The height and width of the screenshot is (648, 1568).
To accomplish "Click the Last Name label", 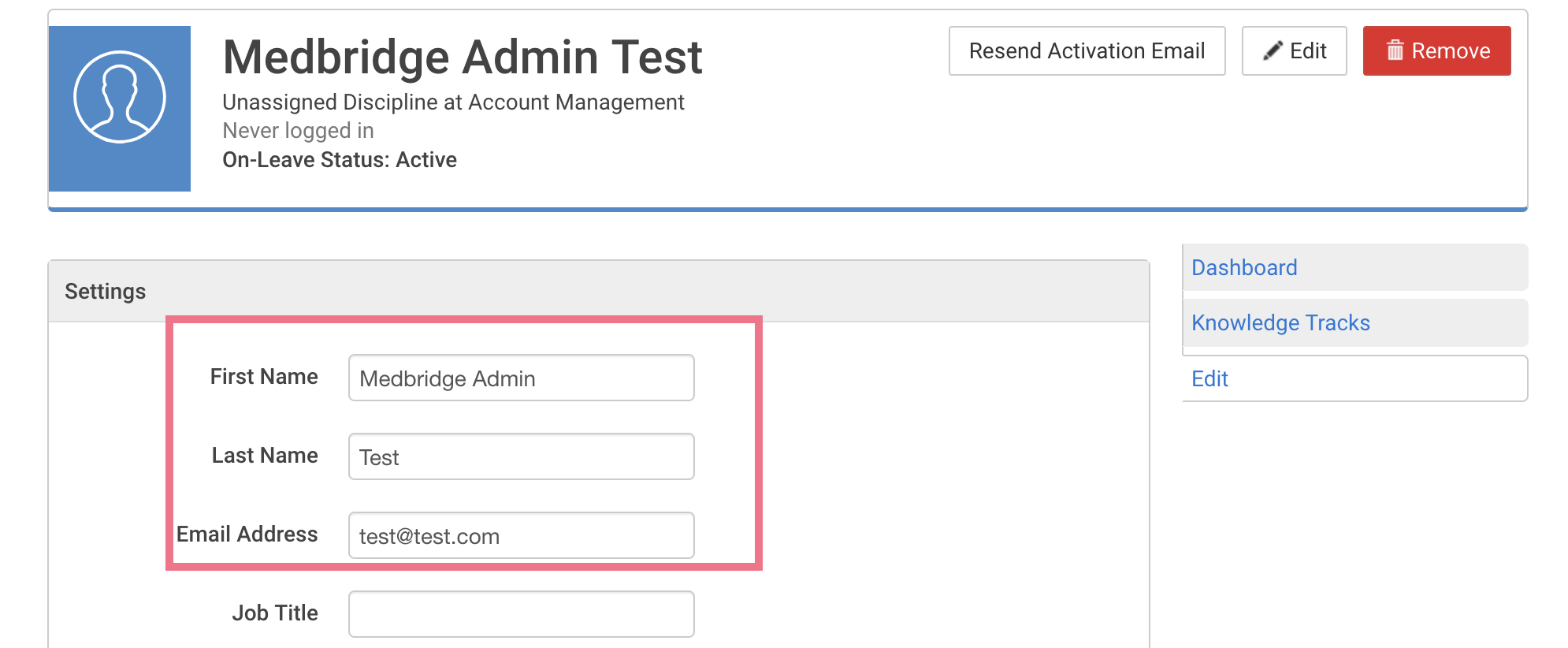I will pos(265,456).
